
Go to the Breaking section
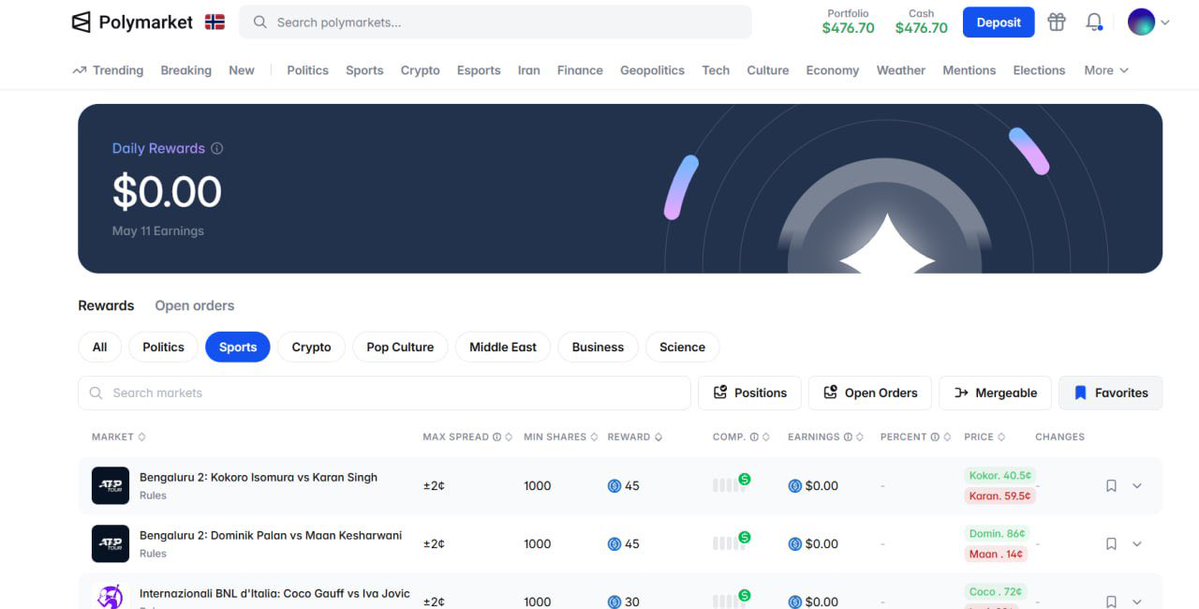click(186, 70)
